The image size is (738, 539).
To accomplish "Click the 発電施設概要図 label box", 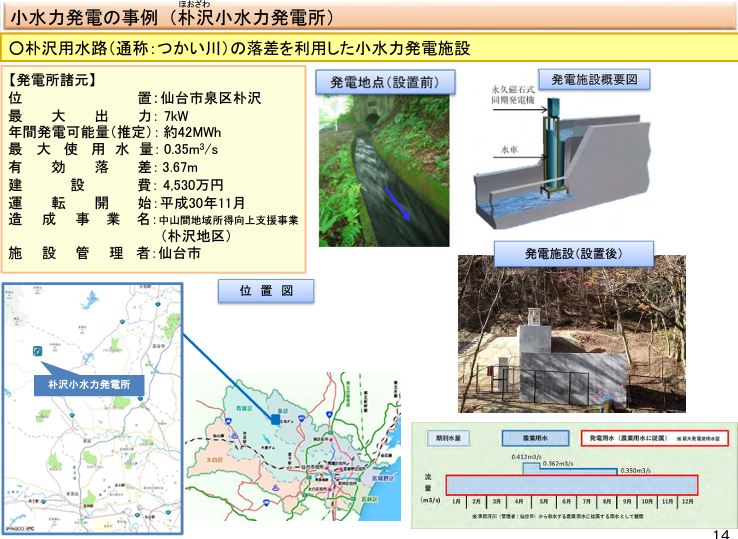I will point(594,79).
